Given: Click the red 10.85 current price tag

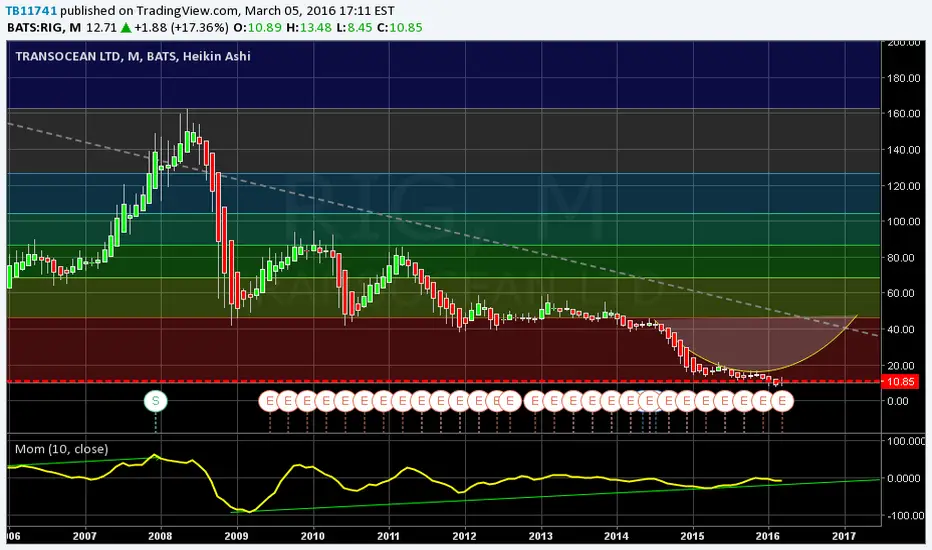Looking at the screenshot, I should coord(900,382).
